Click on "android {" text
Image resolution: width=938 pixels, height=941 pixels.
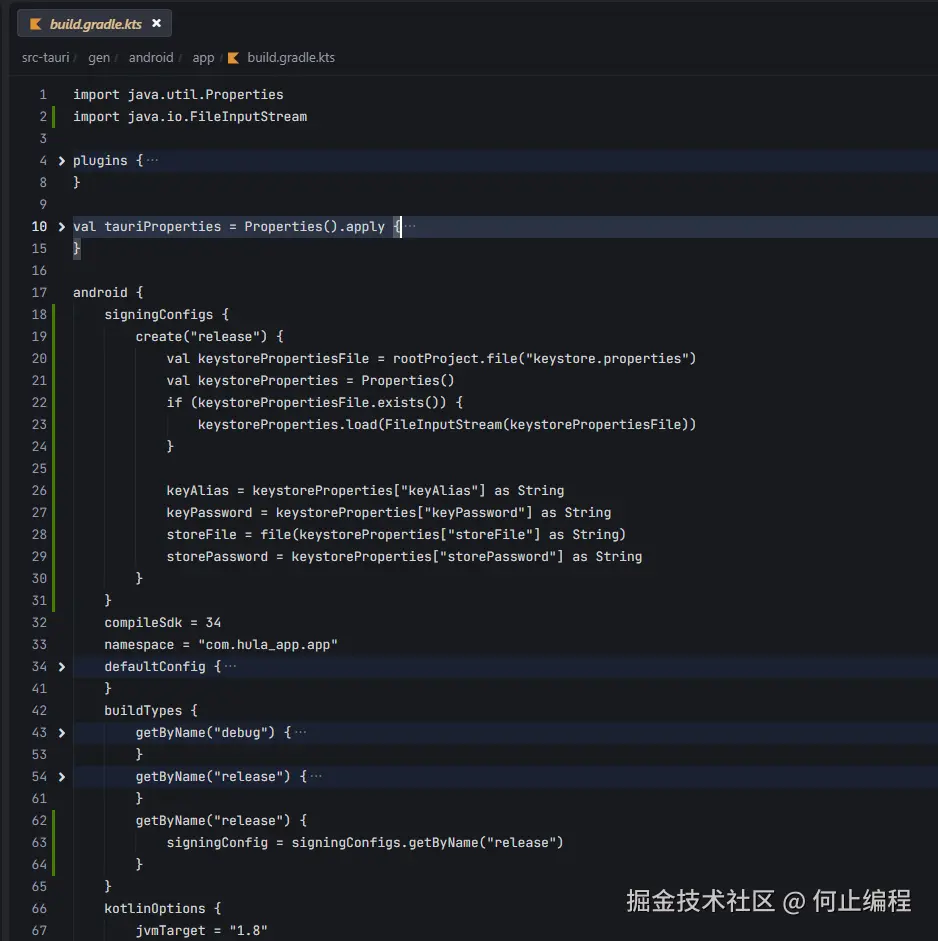point(108,293)
